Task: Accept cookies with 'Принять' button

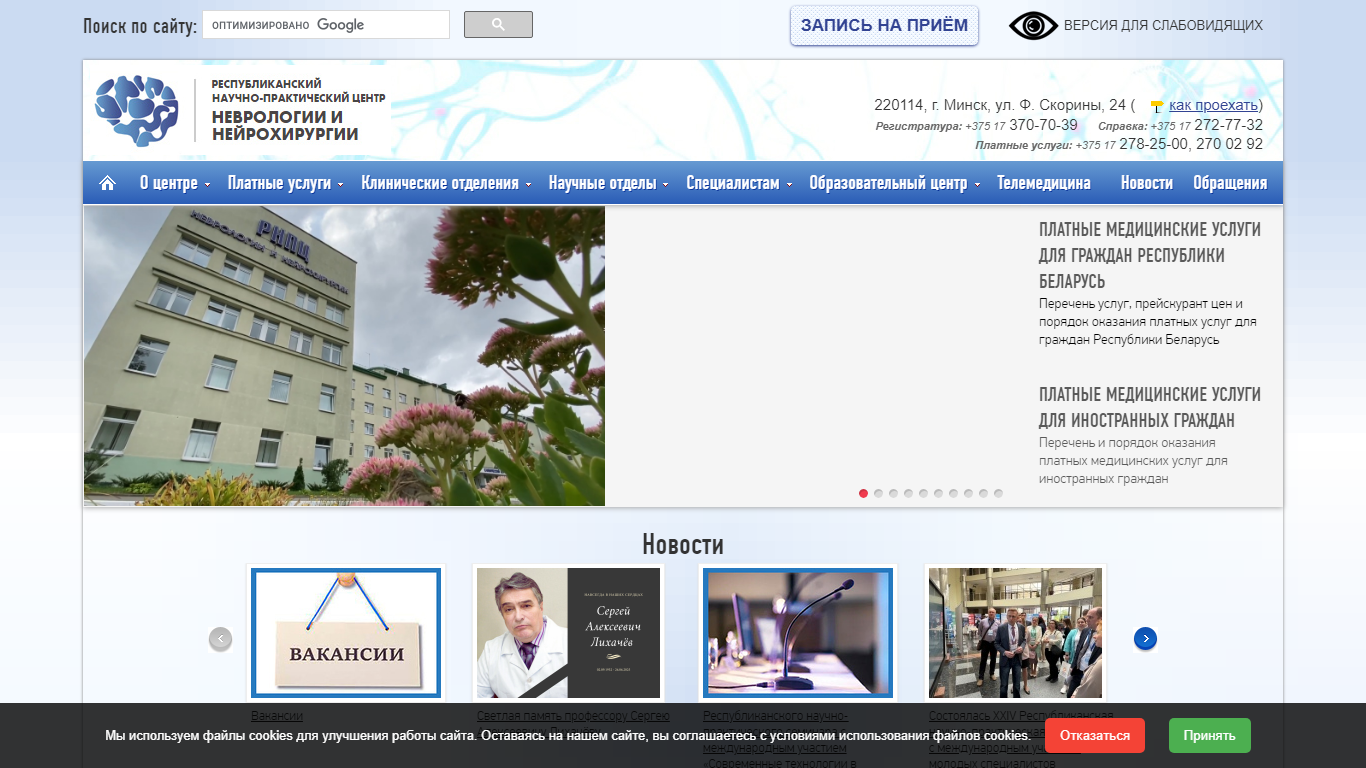Action: coord(1209,736)
